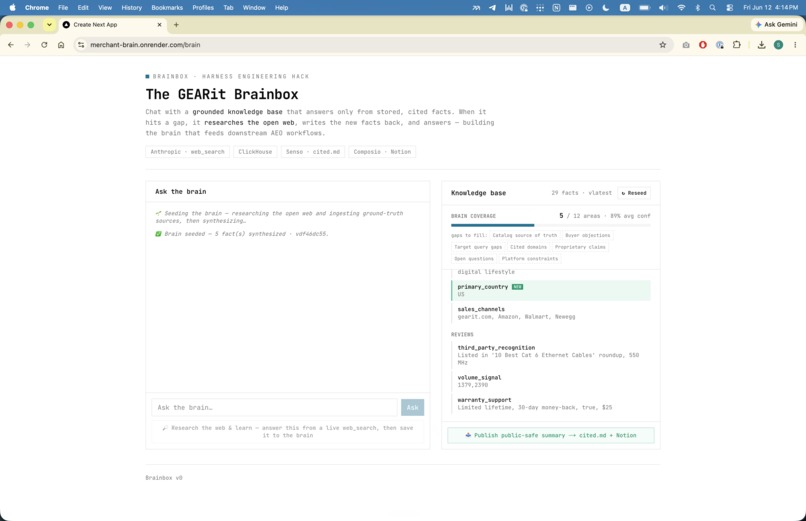Open the green profile avatar
This screenshot has height=521, width=806.
(778, 45)
